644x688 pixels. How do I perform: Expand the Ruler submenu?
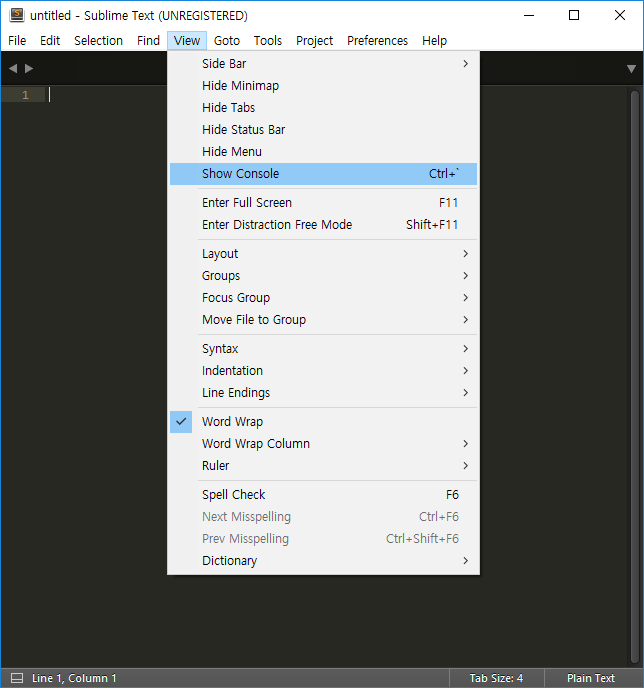pos(323,466)
